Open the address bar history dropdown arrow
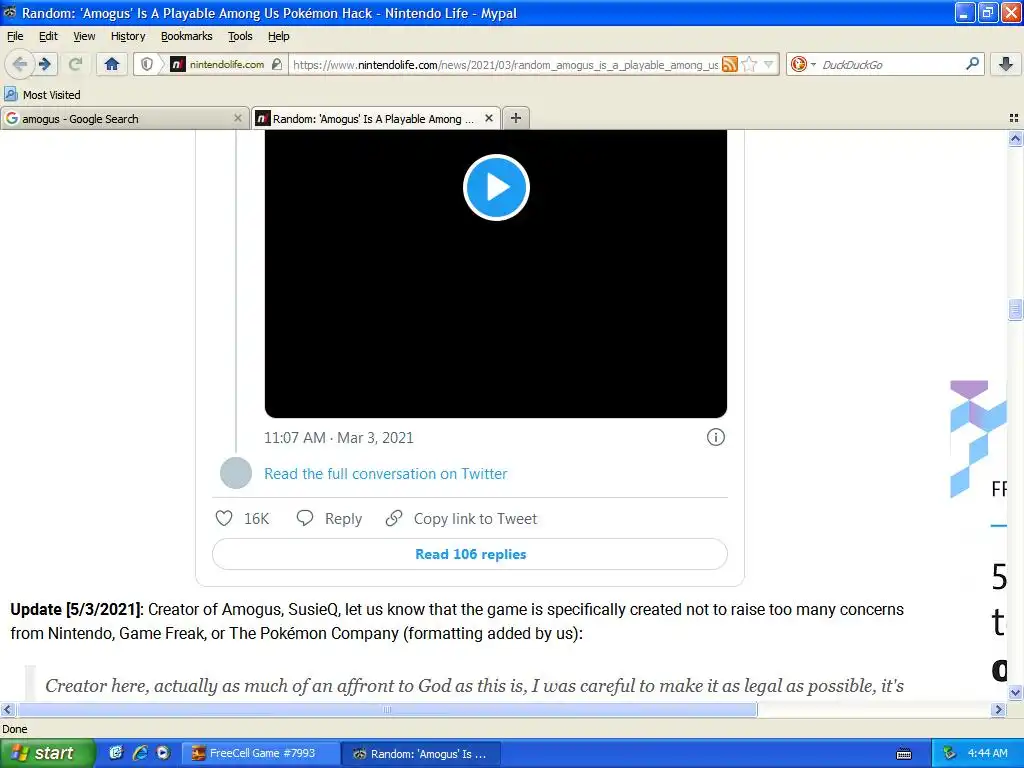This screenshot has width=1024, height=768. point(769,64)
